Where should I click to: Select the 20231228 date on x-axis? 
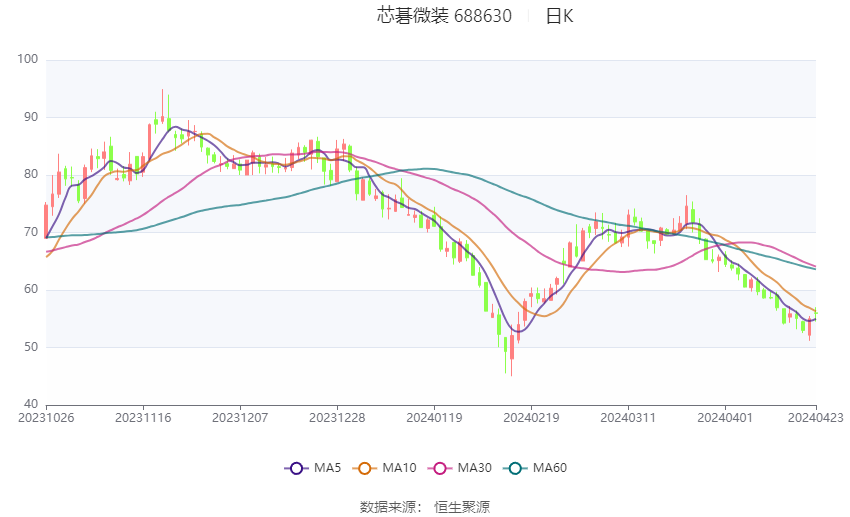337,417
